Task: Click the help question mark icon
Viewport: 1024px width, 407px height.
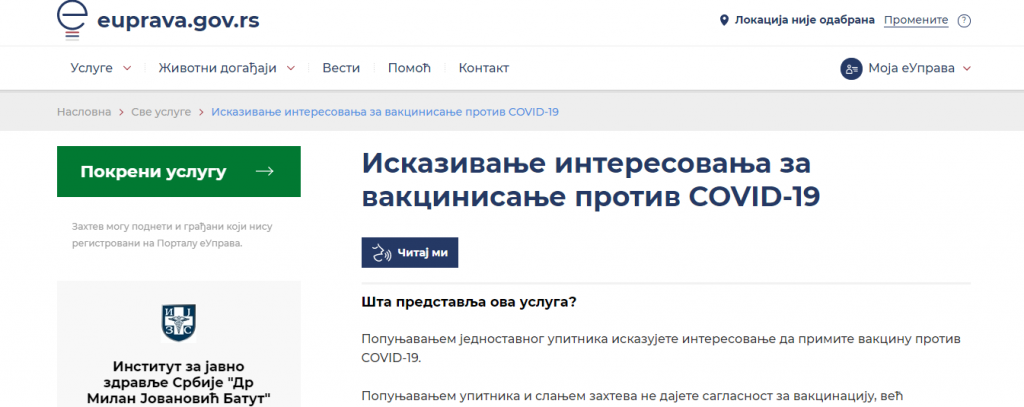Action: [x=964, y=20]
